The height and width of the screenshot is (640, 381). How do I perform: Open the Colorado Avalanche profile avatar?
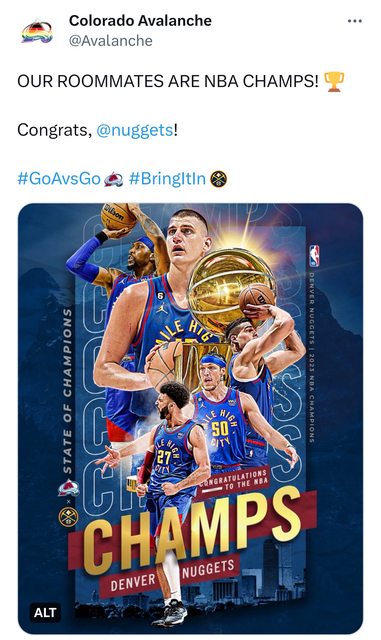[37, 31]
